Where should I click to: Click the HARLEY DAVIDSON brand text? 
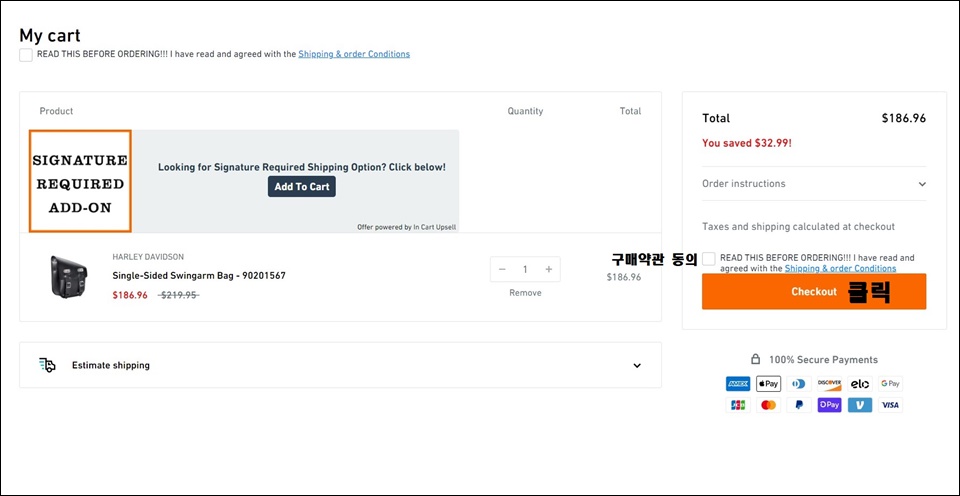pyautogui.click(x=148, y=257)
